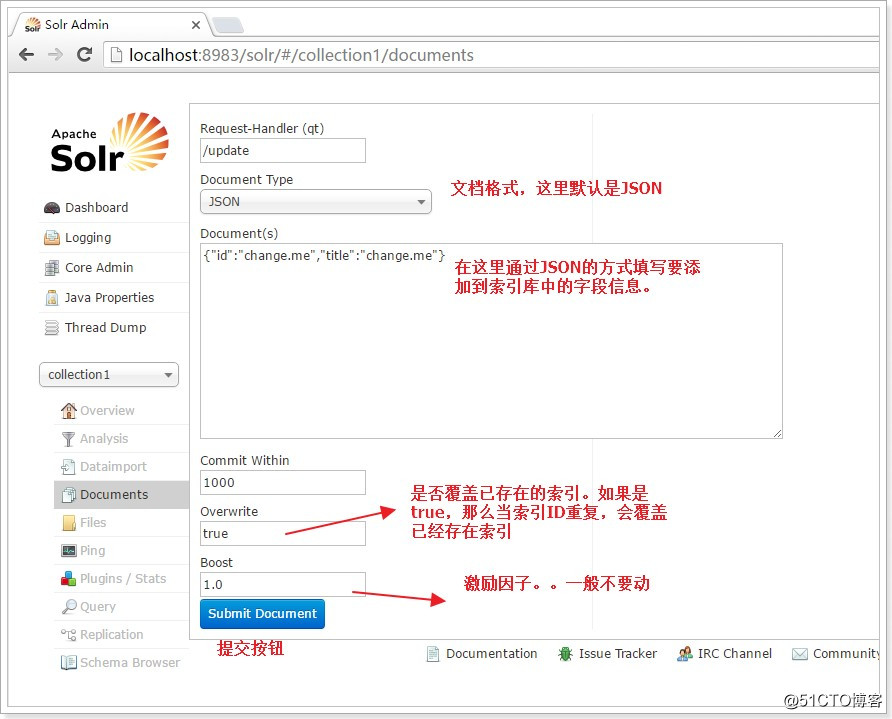Image resolution: width=892 pixels, height=719 pixels.
Task: Click the IRC Channel people icon
Action: (684, 654)
